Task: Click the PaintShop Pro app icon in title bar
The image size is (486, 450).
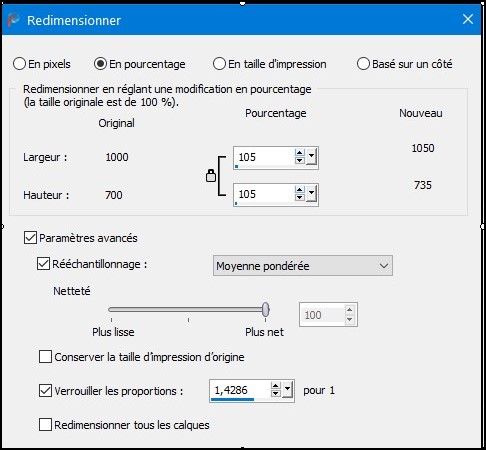Action: [x=13, y=20]
